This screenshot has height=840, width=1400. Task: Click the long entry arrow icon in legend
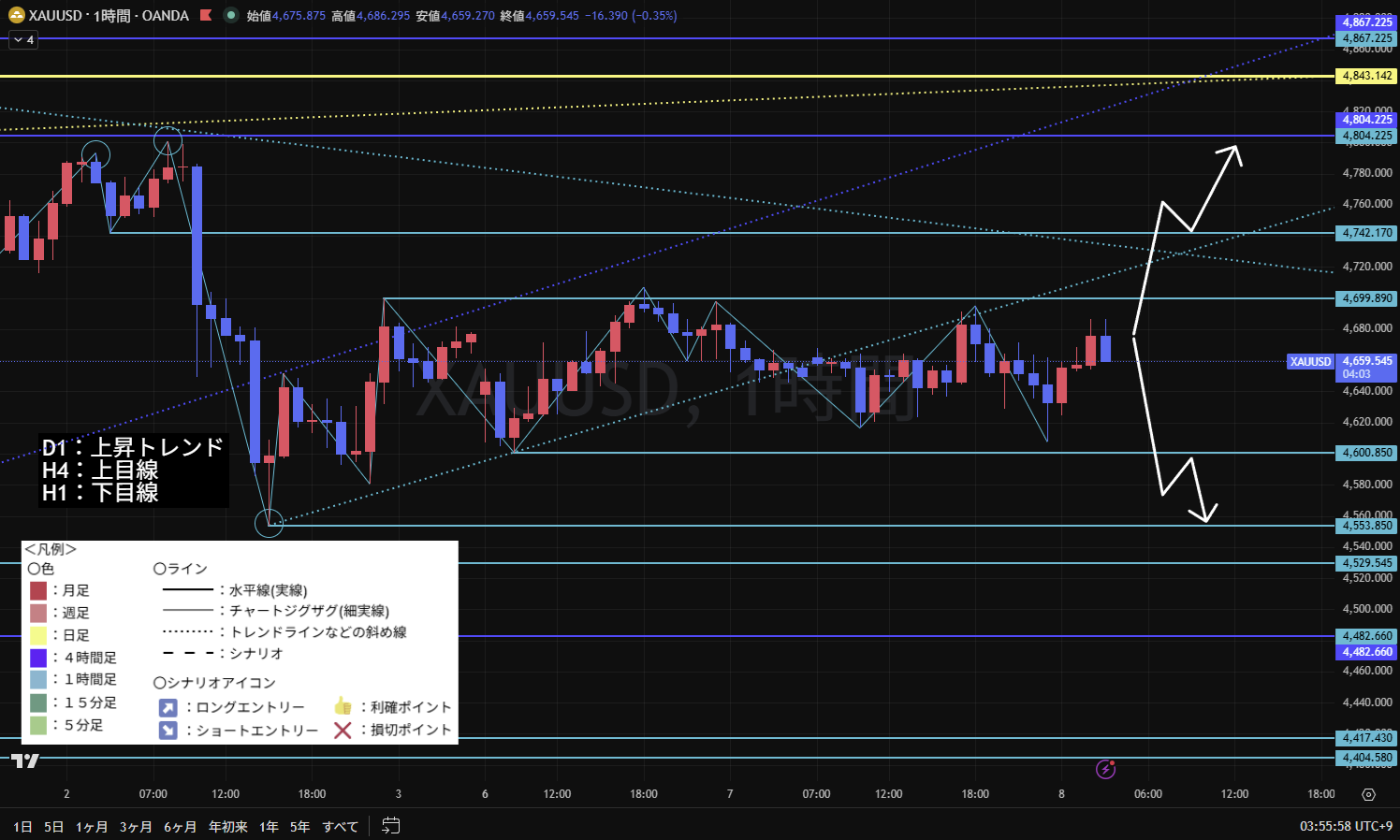click(168, 707)
